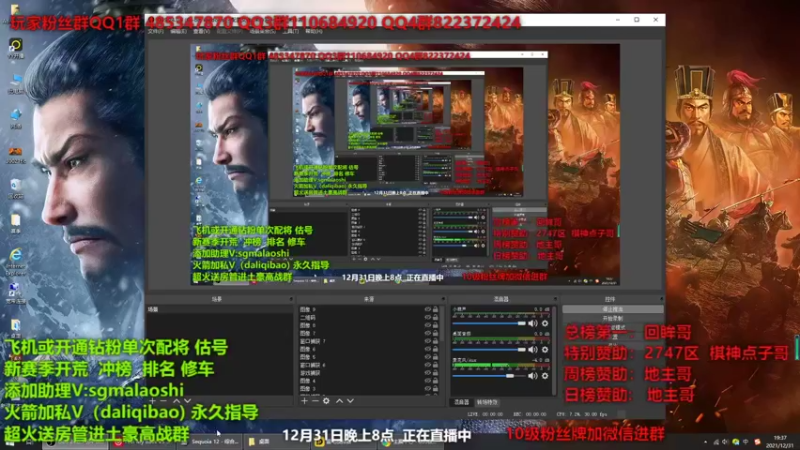Click the LIVE: 00:00:00 status text
Screen dimensions: 800x450
485,414
